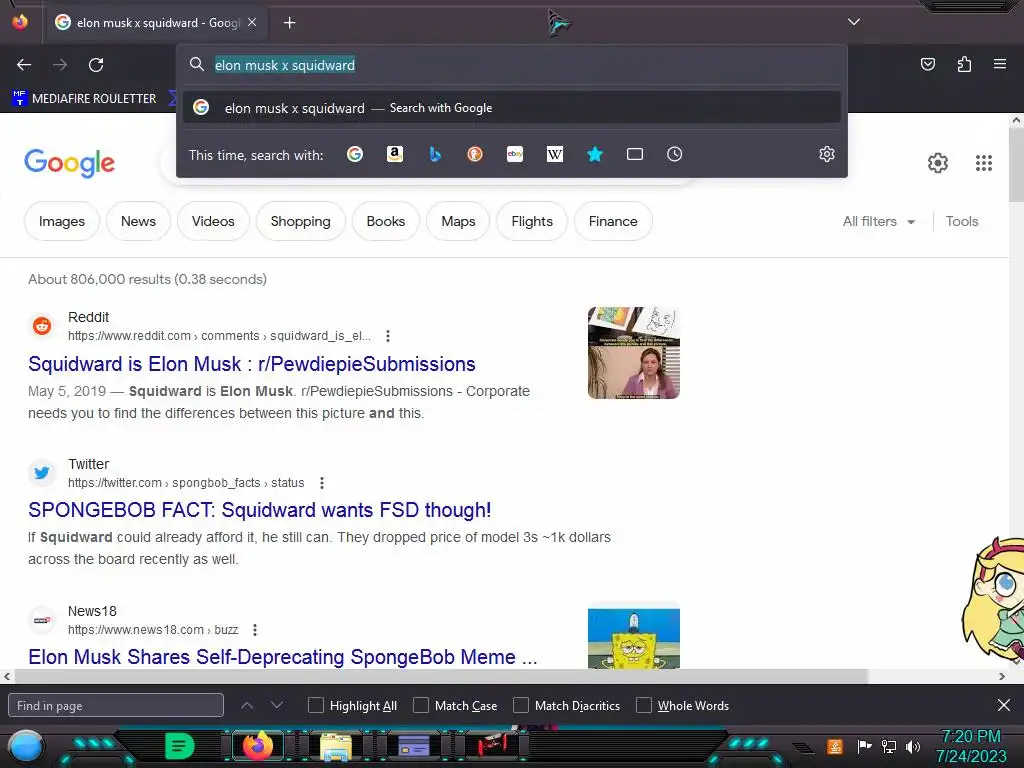The width and height of the screenshot is (1024, 768).
Task: Go back to the previous page
Action: pyautogui.click(x=24, y=65)
